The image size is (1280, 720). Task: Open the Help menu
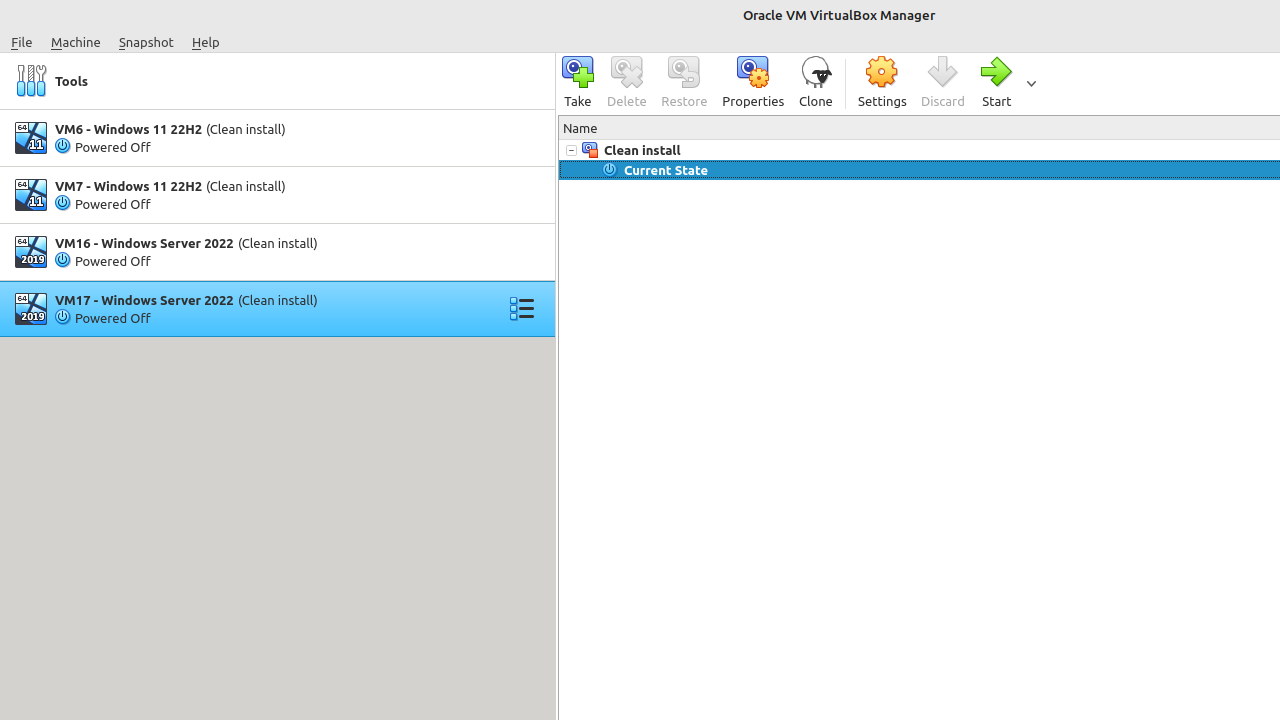coord(206,42)
